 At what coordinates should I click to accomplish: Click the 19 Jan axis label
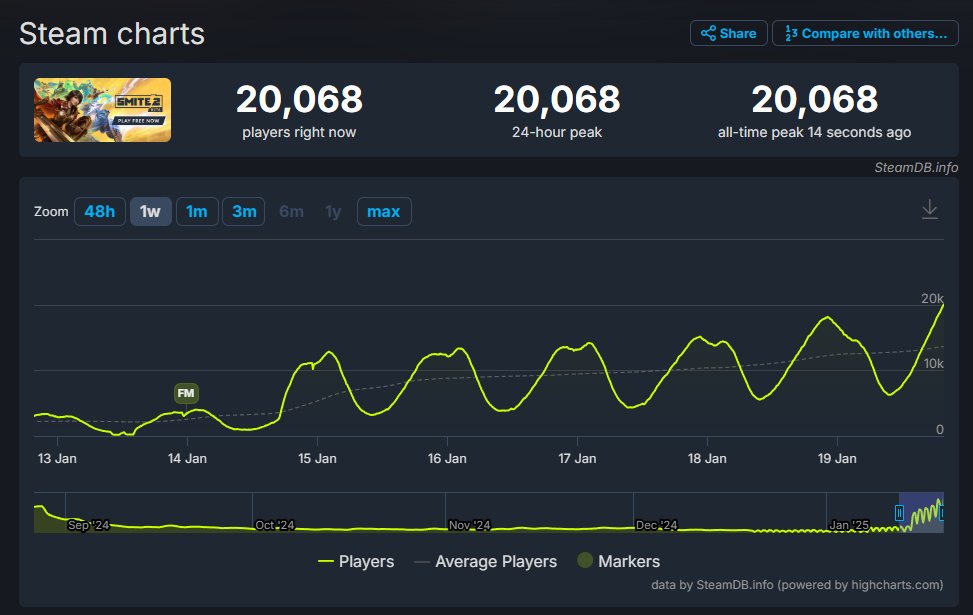(x=837, y=459)
